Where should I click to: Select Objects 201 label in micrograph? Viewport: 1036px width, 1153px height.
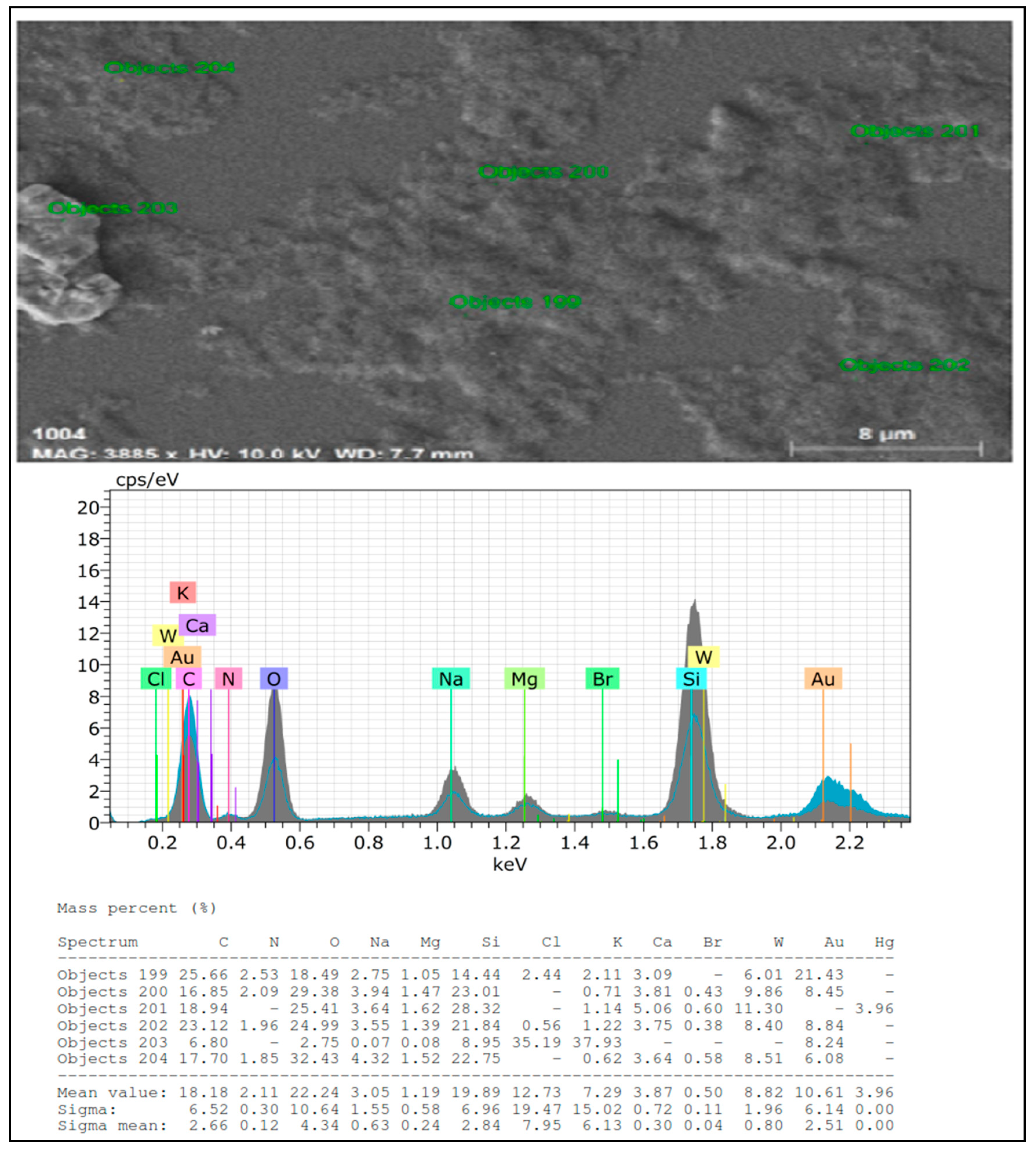915,132
